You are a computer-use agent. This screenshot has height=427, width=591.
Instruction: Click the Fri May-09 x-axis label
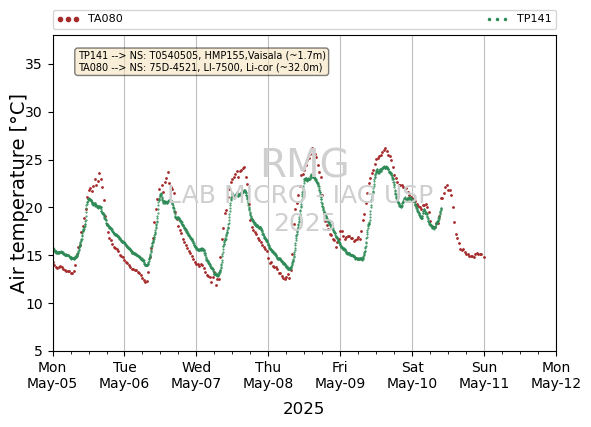[340, 375]
